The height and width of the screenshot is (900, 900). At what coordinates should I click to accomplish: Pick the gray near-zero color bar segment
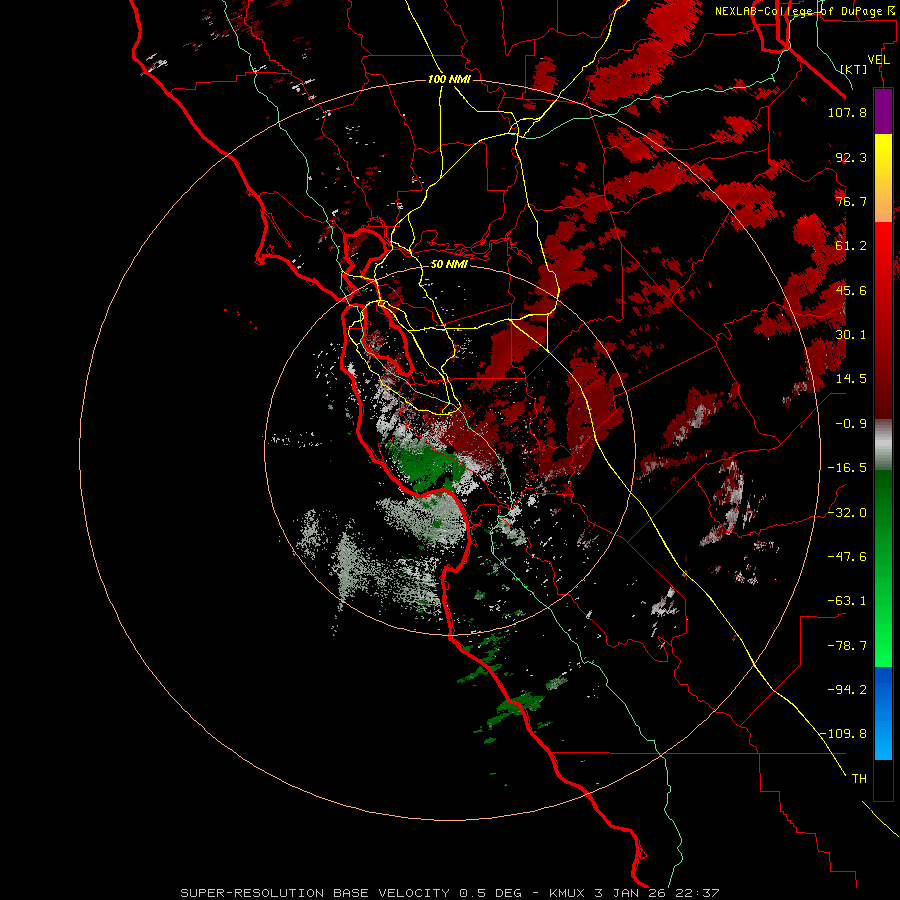click(883, 445)
